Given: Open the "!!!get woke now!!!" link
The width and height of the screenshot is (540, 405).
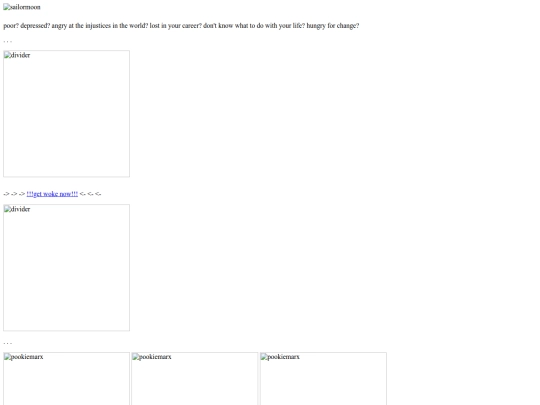Looking at the screenshot, I should 52,194.
